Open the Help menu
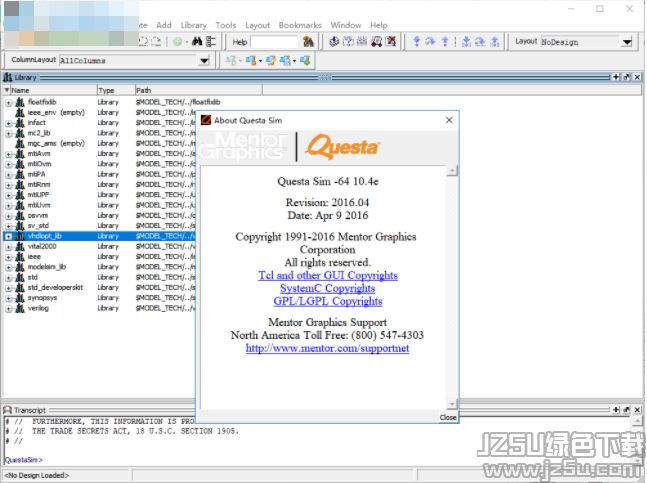Viewport: 647px width, 483px height. tap(378, 25)
